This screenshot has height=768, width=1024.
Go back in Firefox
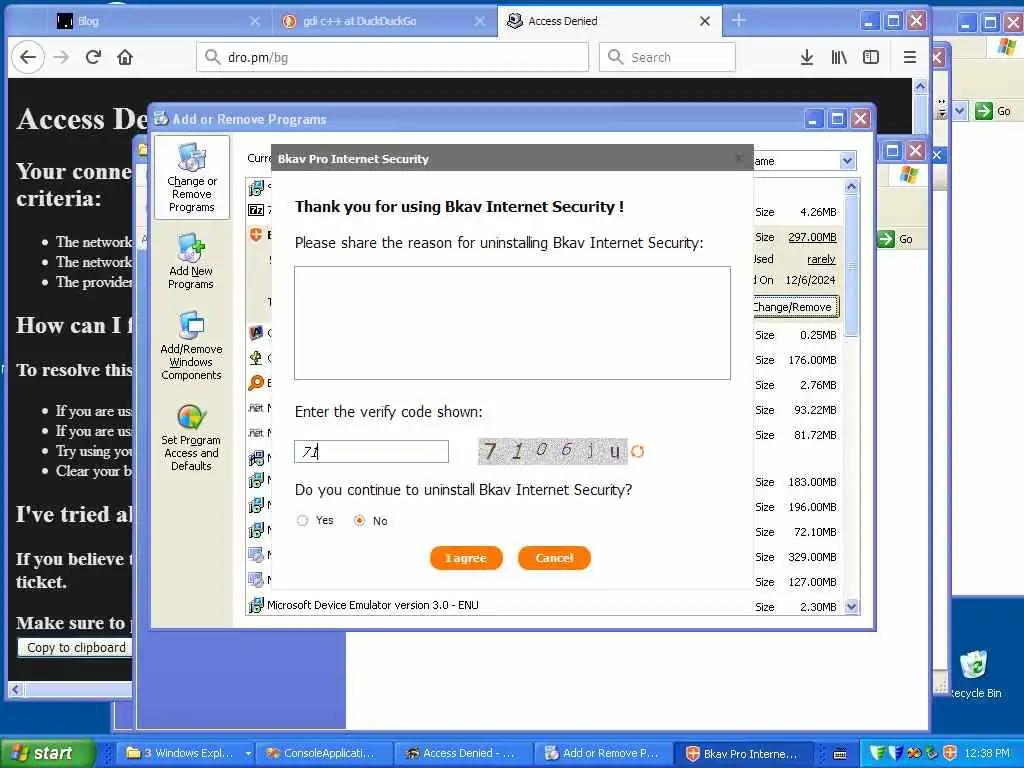pyautogui.click(x=28, y=57)
